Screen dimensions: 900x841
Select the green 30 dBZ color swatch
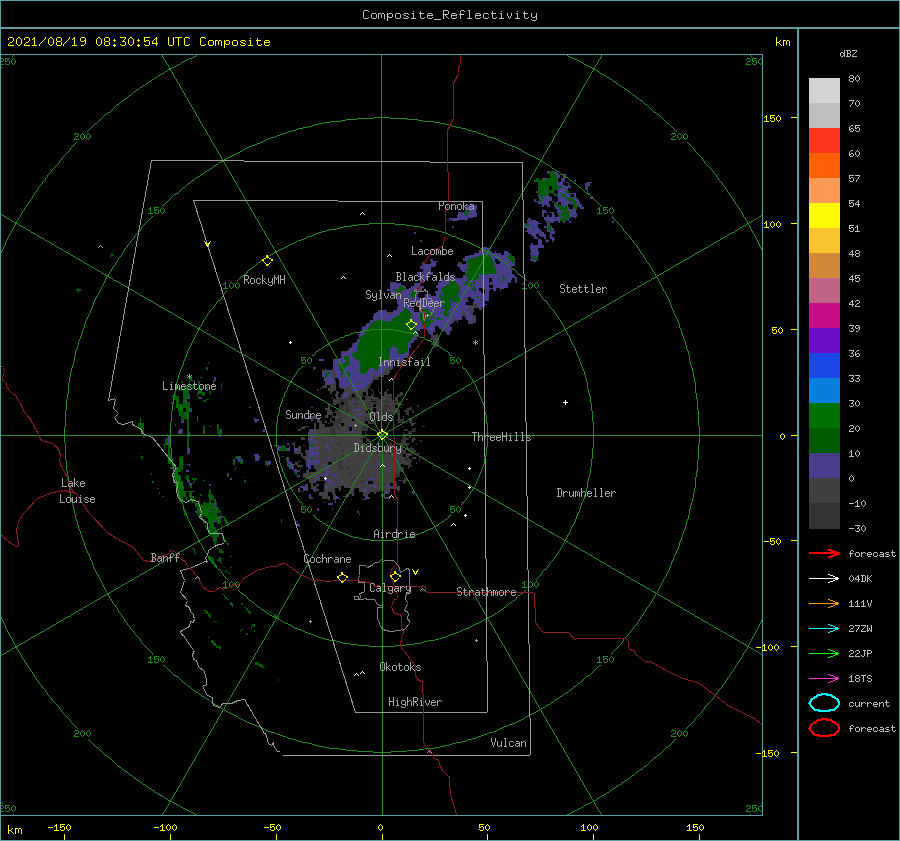[824, 415]
